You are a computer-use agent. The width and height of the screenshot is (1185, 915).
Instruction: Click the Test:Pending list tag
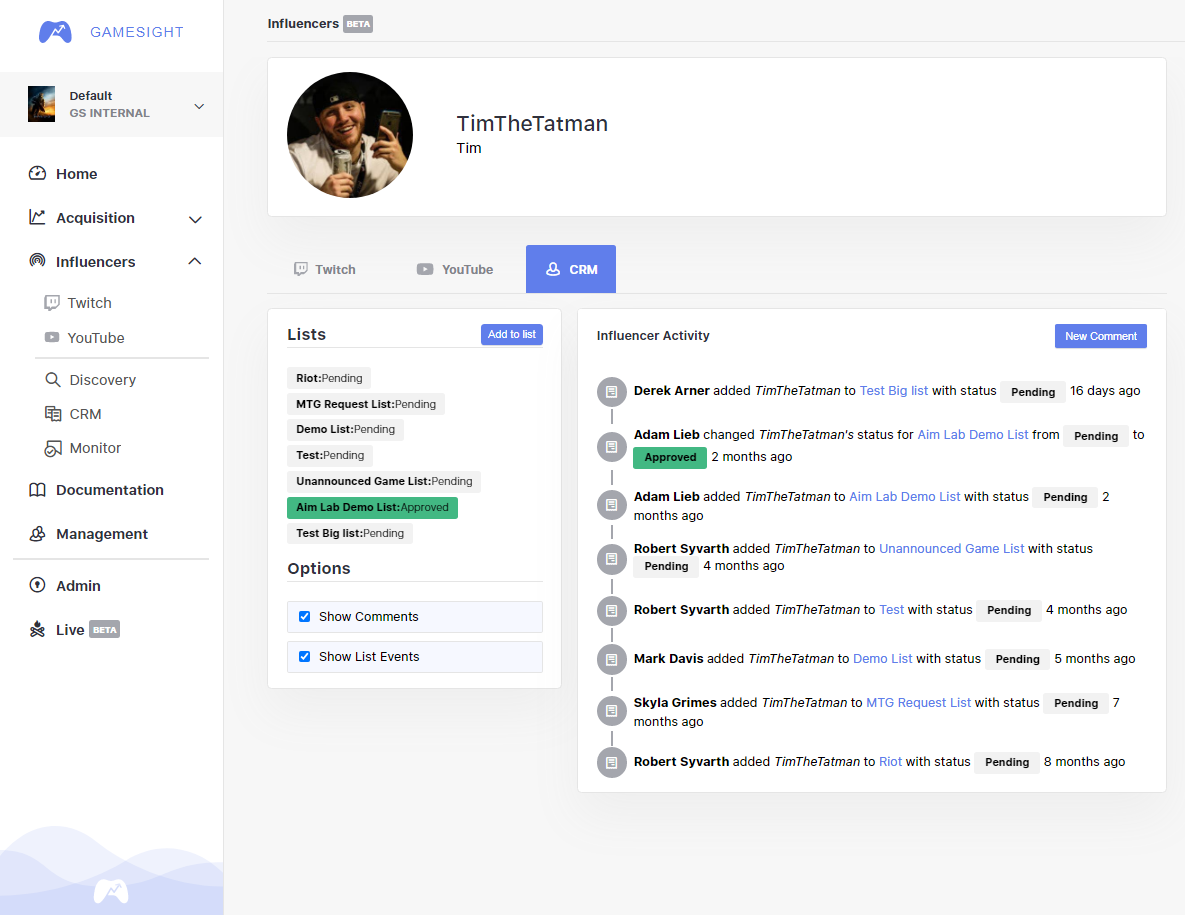(330, 456)
